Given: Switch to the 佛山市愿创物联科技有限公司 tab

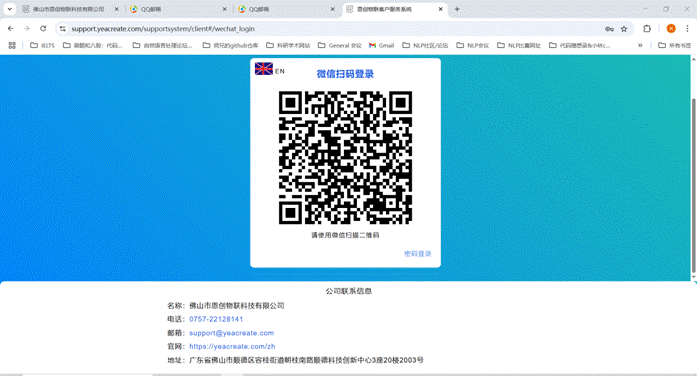Looking at the screenshot, I should 68,9.
